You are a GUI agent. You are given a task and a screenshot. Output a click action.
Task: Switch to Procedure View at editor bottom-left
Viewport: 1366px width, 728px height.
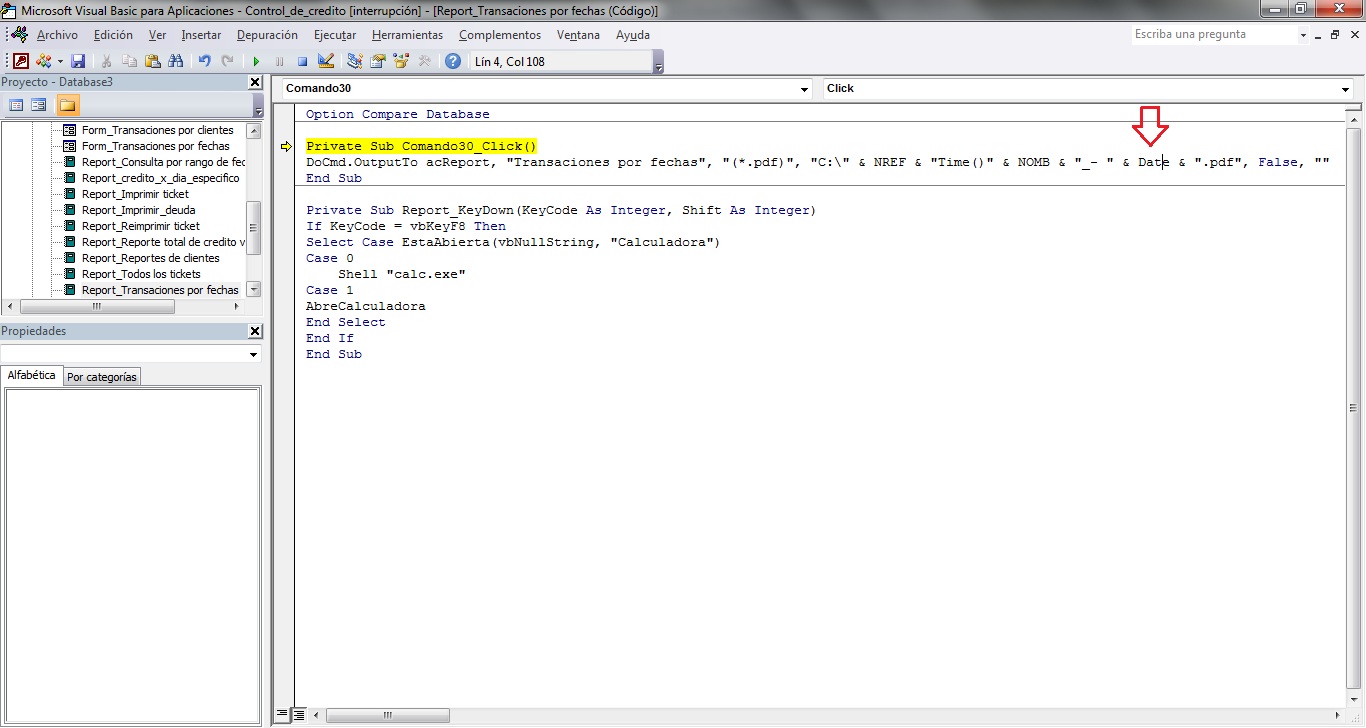[283, 715]
